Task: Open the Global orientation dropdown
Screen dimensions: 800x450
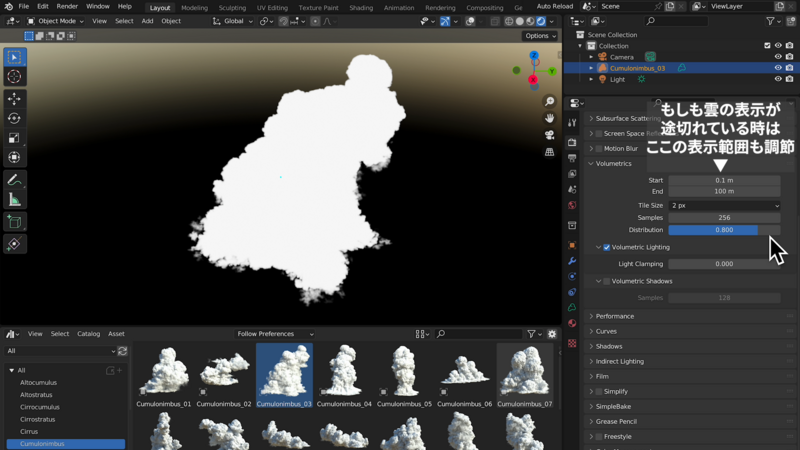Action: tap(233, 21)
